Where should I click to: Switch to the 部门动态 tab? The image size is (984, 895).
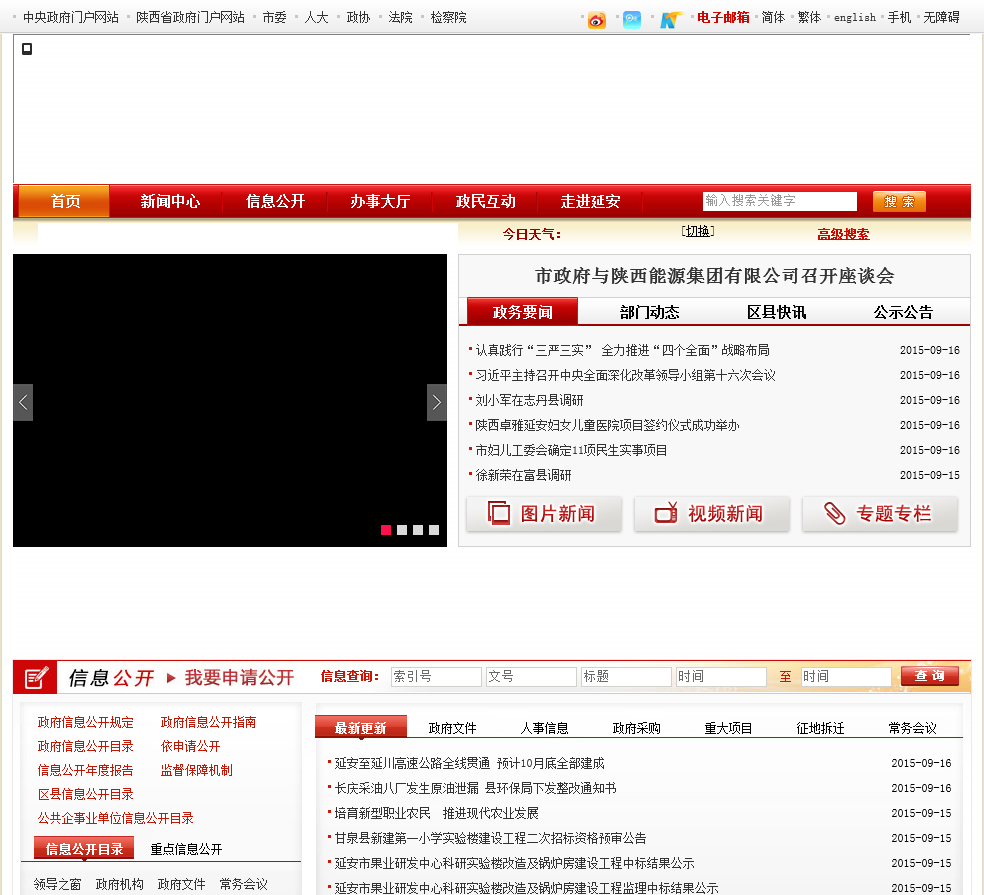pyautogui.click(x=650, y=312)
